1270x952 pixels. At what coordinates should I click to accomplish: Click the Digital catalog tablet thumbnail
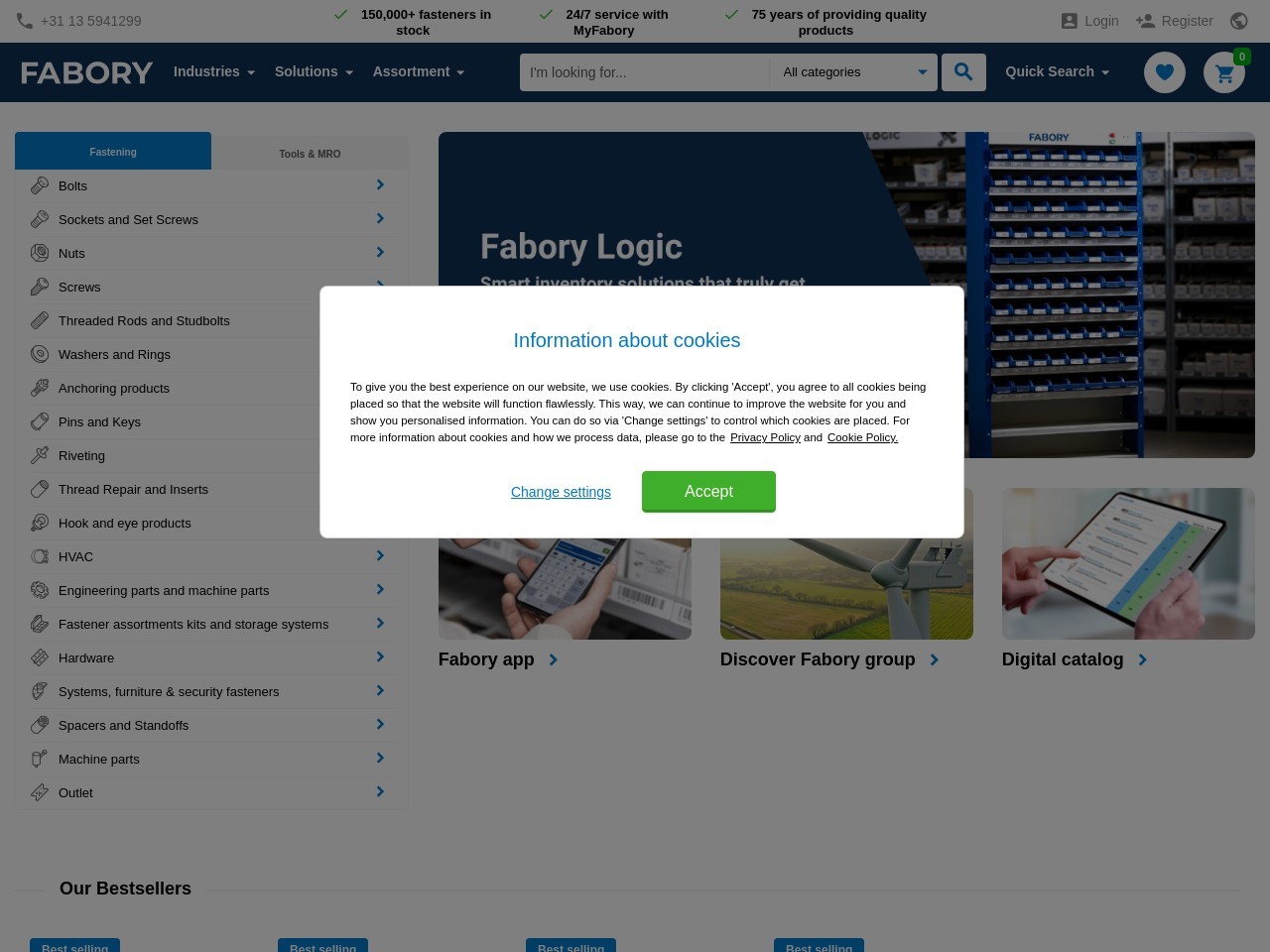pyautogui.click(x=1128, y=563)
